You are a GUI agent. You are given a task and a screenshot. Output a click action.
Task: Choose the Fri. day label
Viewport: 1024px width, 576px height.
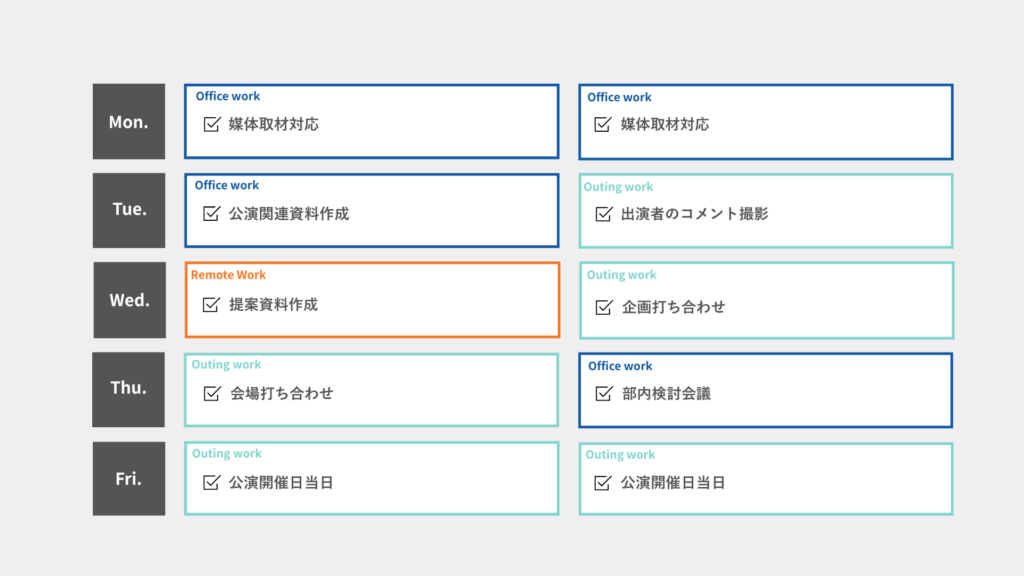pyautogui.click(x=129, y=479)
